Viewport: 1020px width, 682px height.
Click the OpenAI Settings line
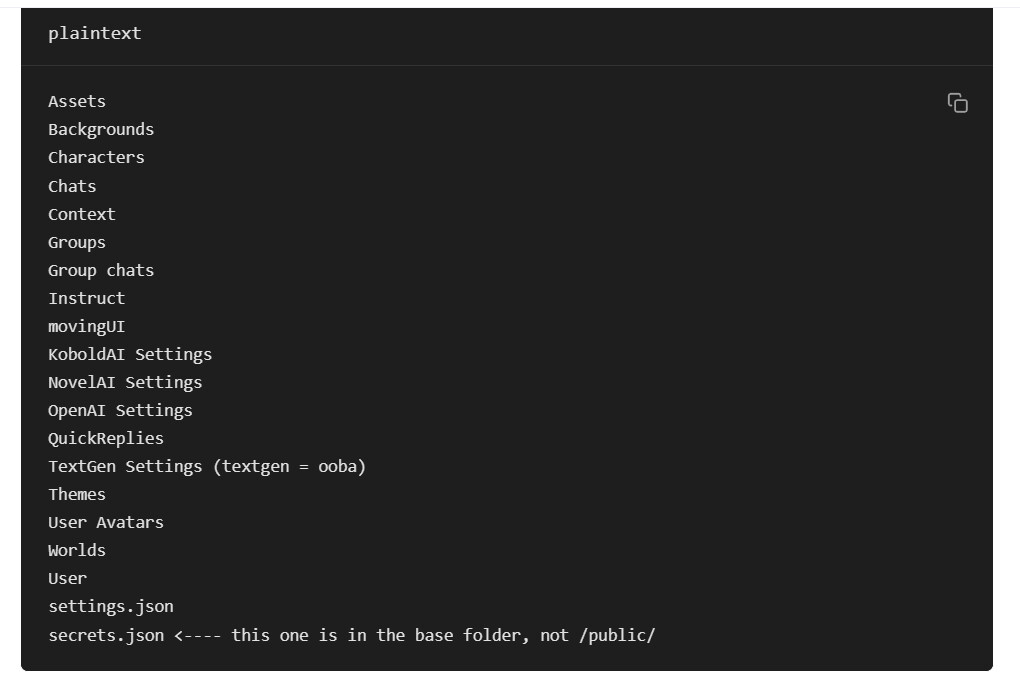click(120, 410)
